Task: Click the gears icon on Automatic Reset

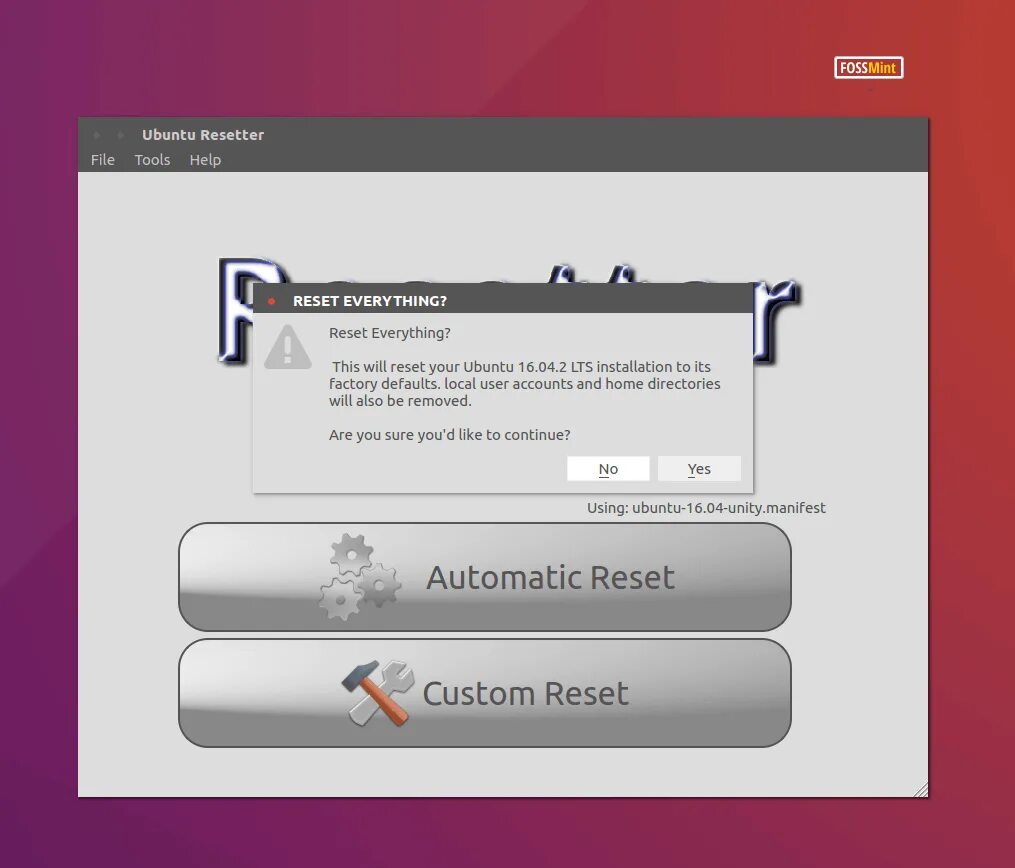Action: 360,577
